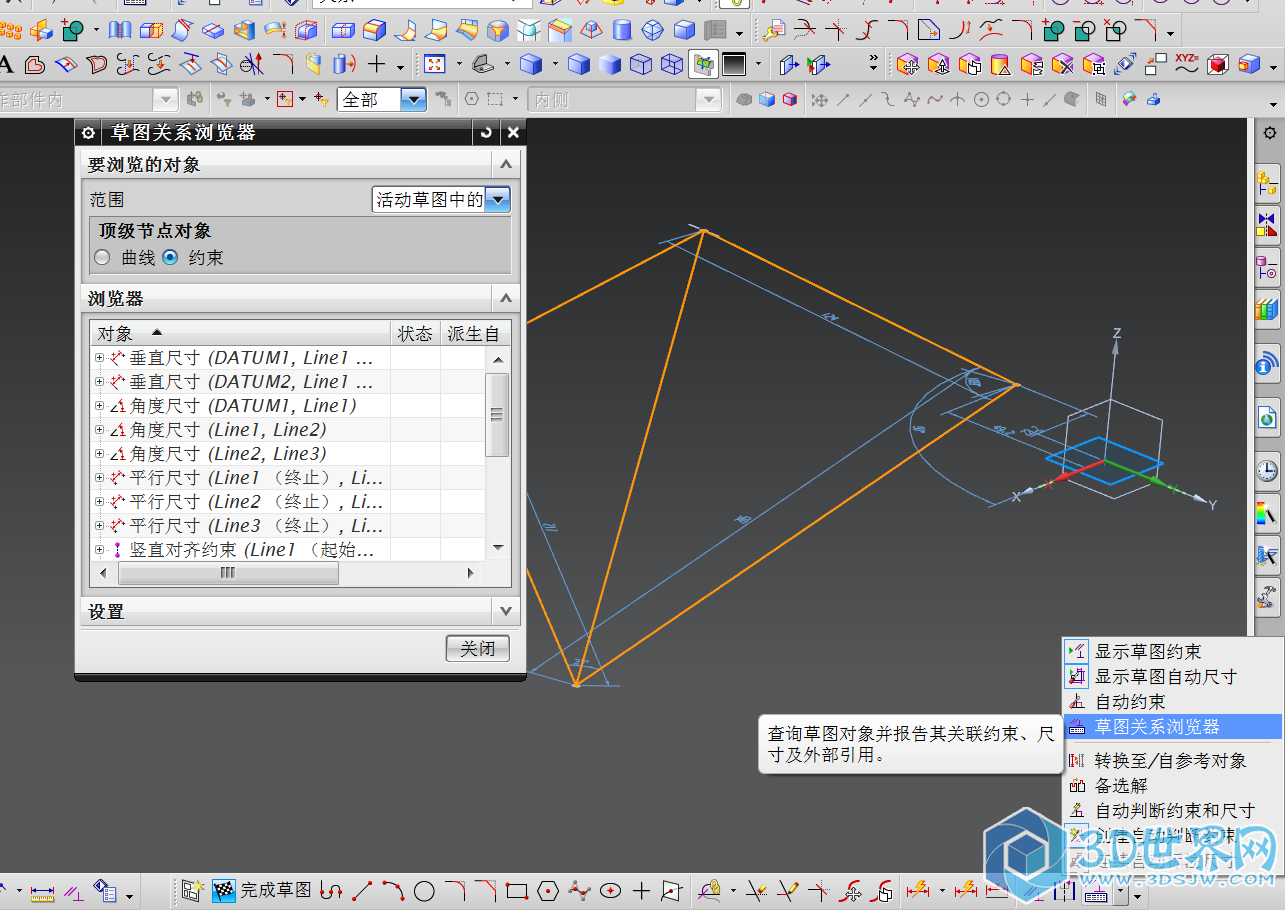The image size is (1285, 910).
Task: Click the list's scroll-right arrow
Action: pyautogui.click(x=471, y=573)
